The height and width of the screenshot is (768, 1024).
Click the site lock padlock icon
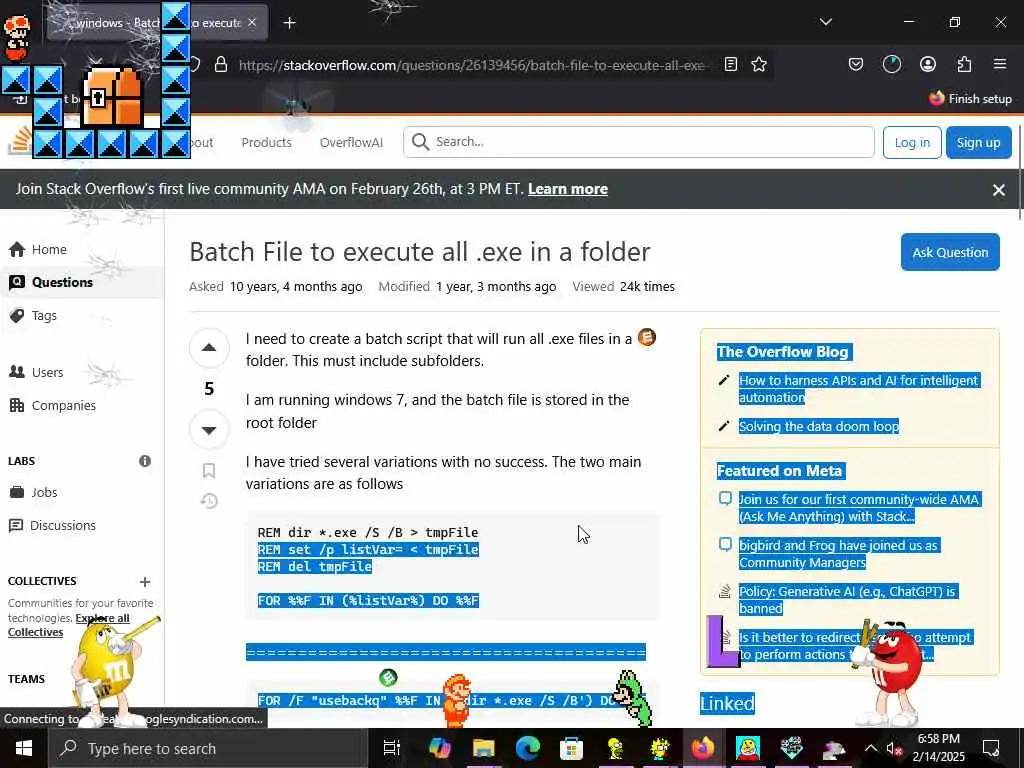[221, 65]
